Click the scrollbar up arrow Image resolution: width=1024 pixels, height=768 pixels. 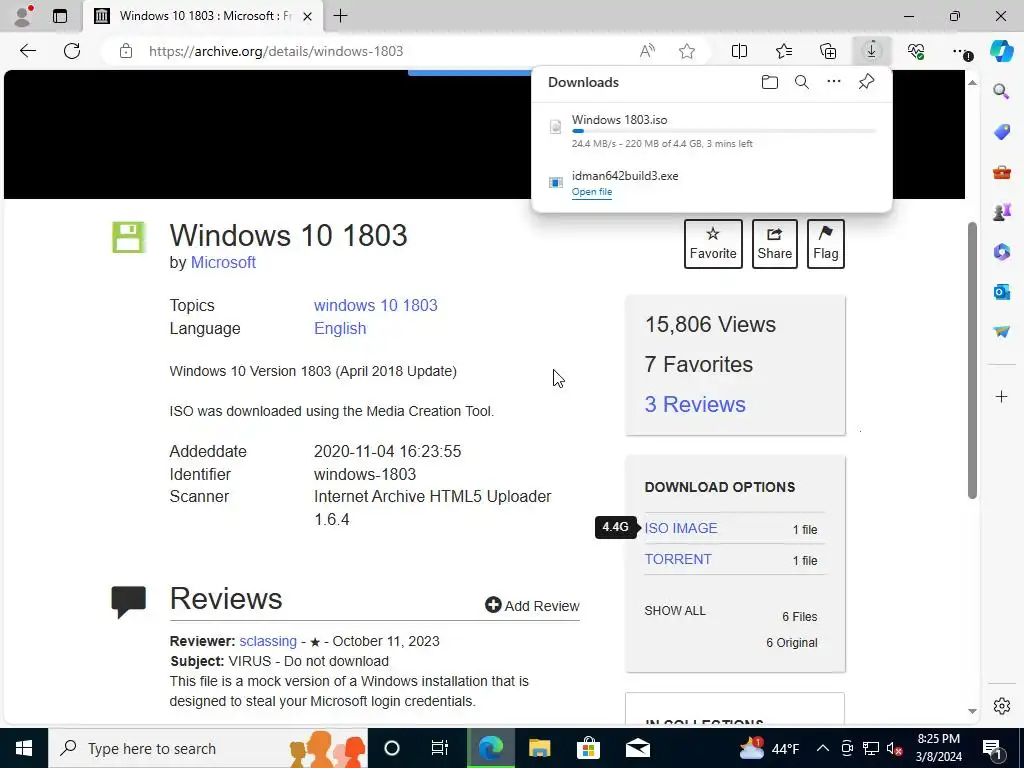point(972,82)
